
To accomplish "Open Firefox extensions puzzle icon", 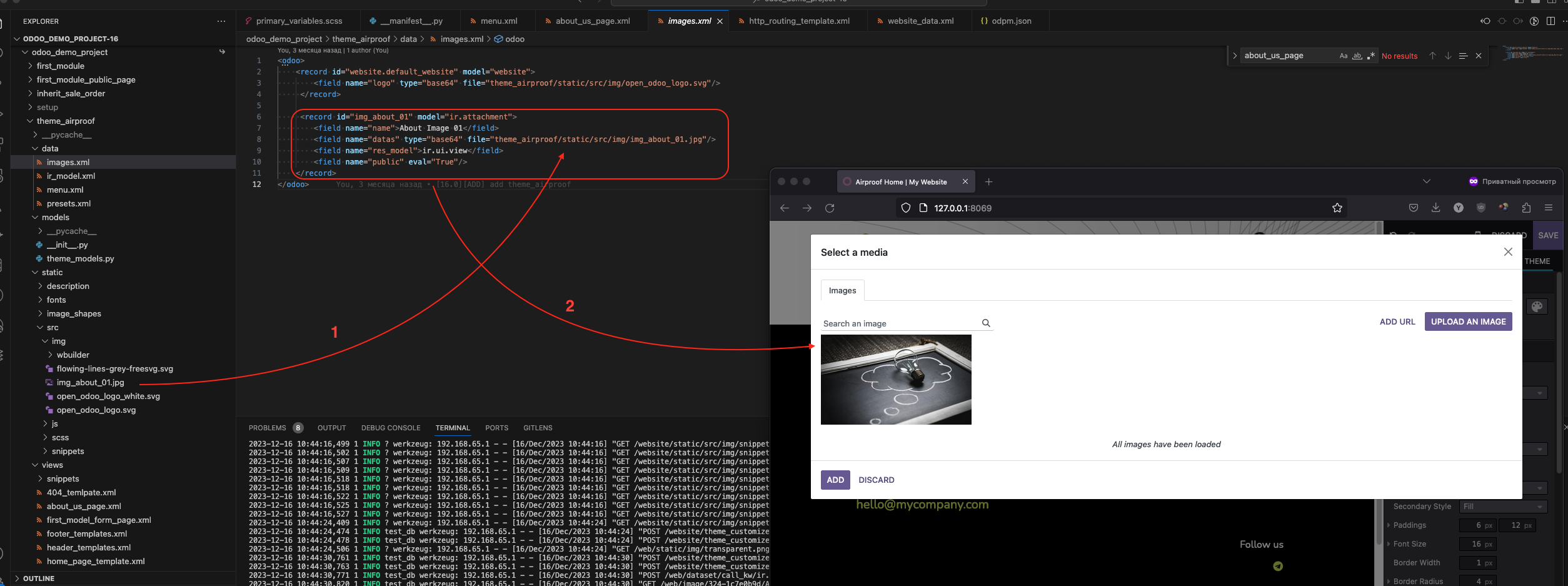I will coord(1526,208).
